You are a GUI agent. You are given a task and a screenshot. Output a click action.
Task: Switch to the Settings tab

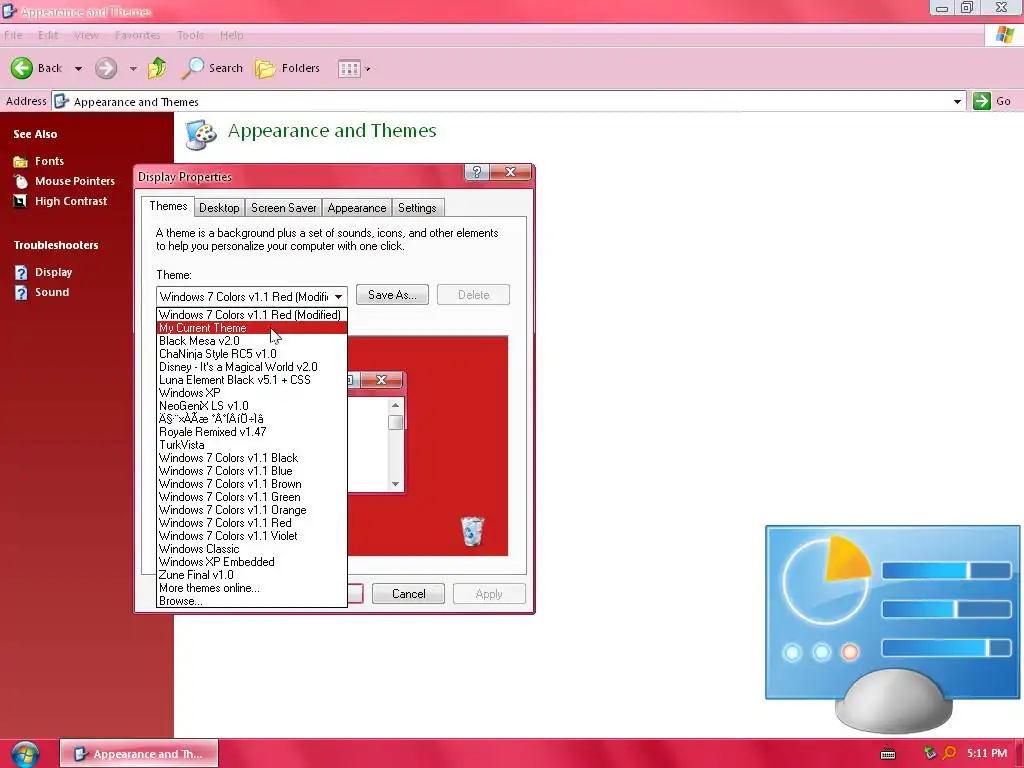point(417,208)
